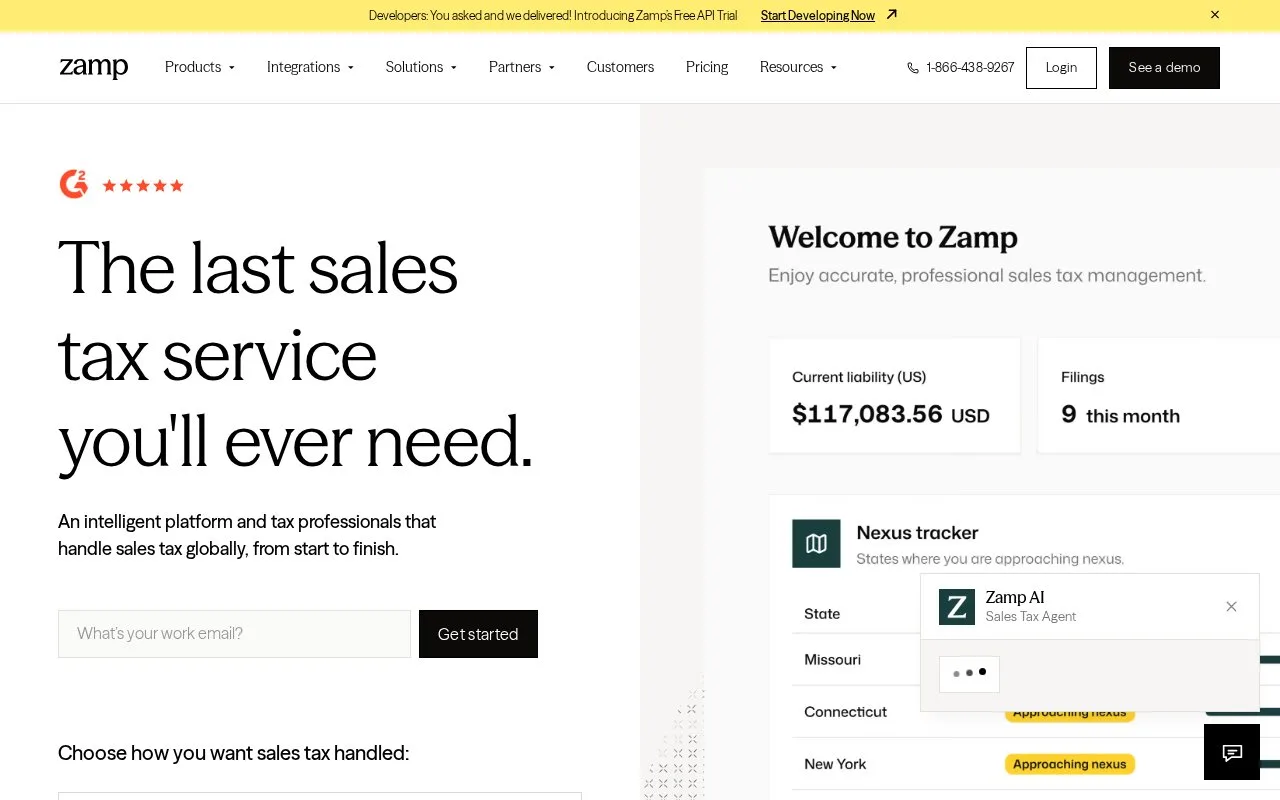Go to the Customers page
This screenshot has width=1280, height=800.
pos(620,67)
